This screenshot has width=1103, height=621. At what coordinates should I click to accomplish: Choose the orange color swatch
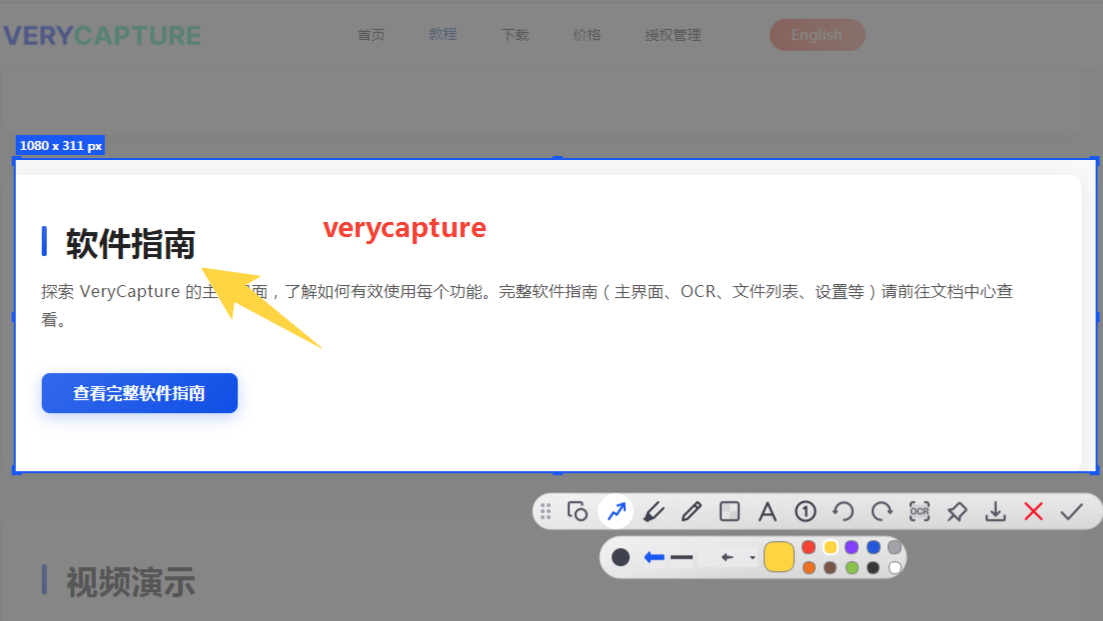point(809,568)
